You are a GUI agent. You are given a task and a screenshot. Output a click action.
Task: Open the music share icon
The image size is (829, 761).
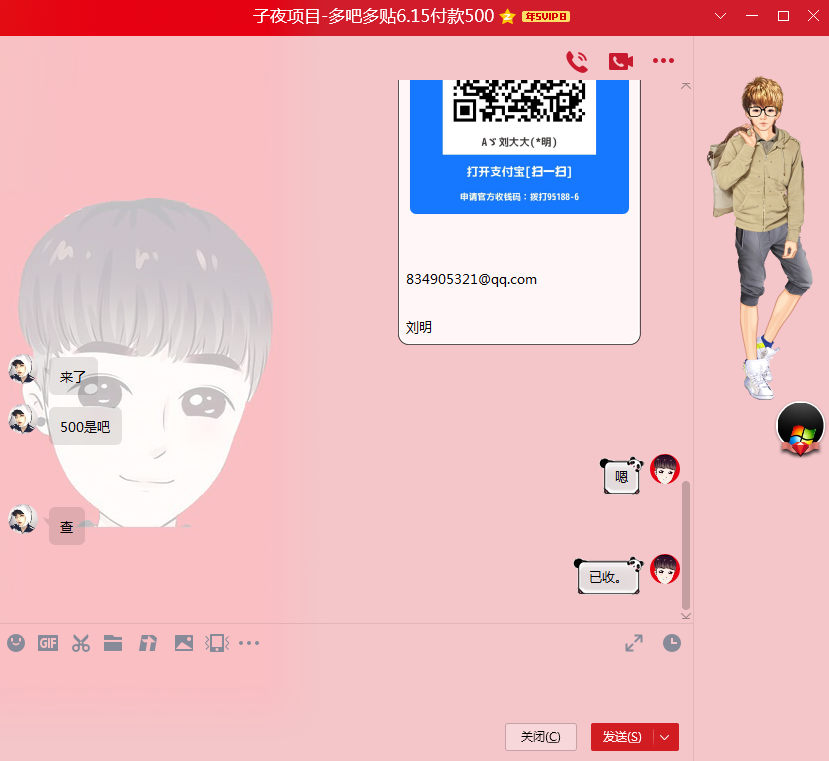click(148, 643)
